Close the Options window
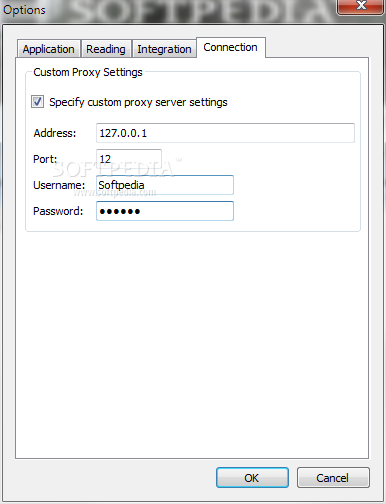Screen dimensions: 386x504 pyautogui.click(x=361, y=6)
